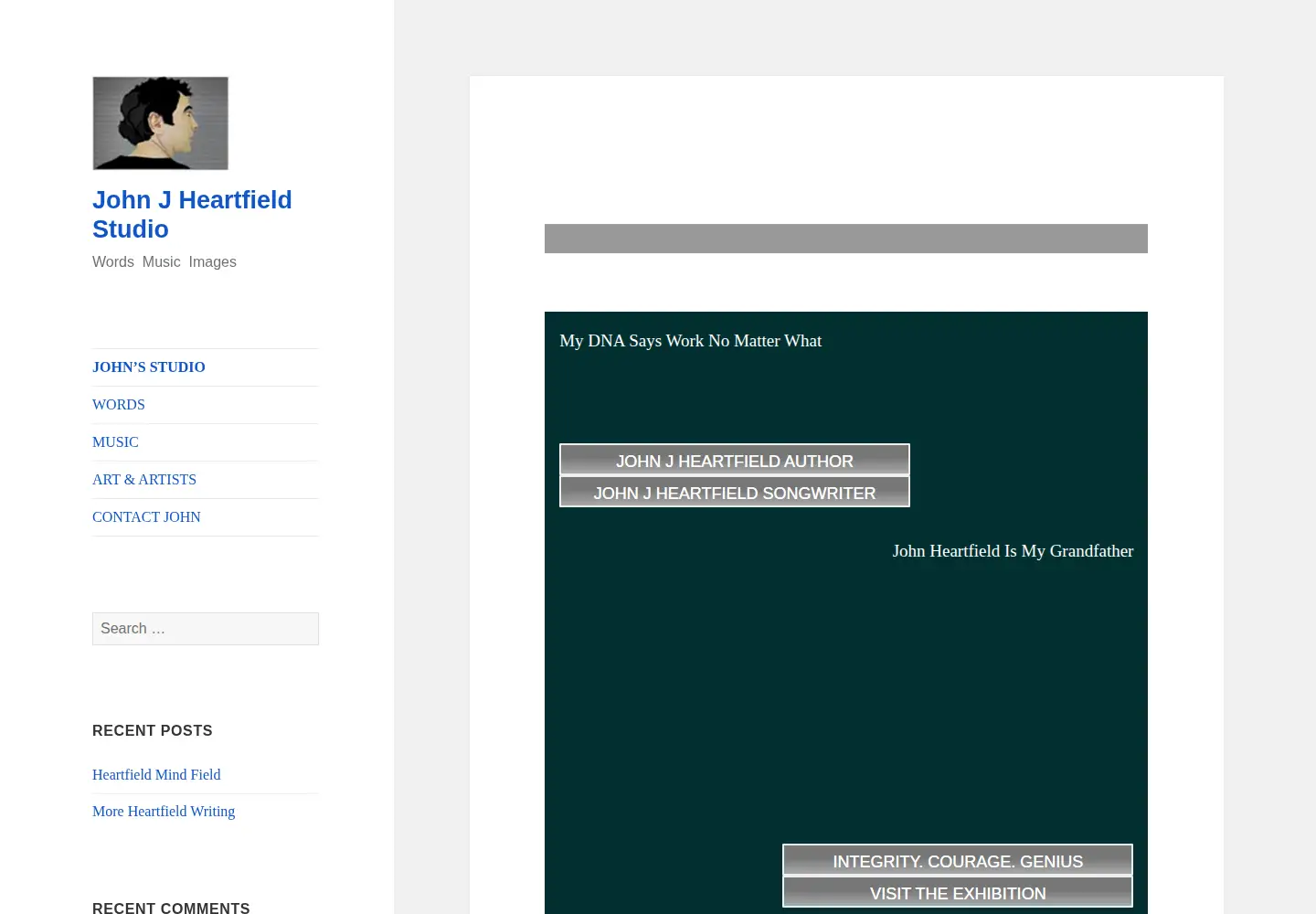Click the John J Heartfield Songwriter button
1316x914 pixels.
click(735, 492)
